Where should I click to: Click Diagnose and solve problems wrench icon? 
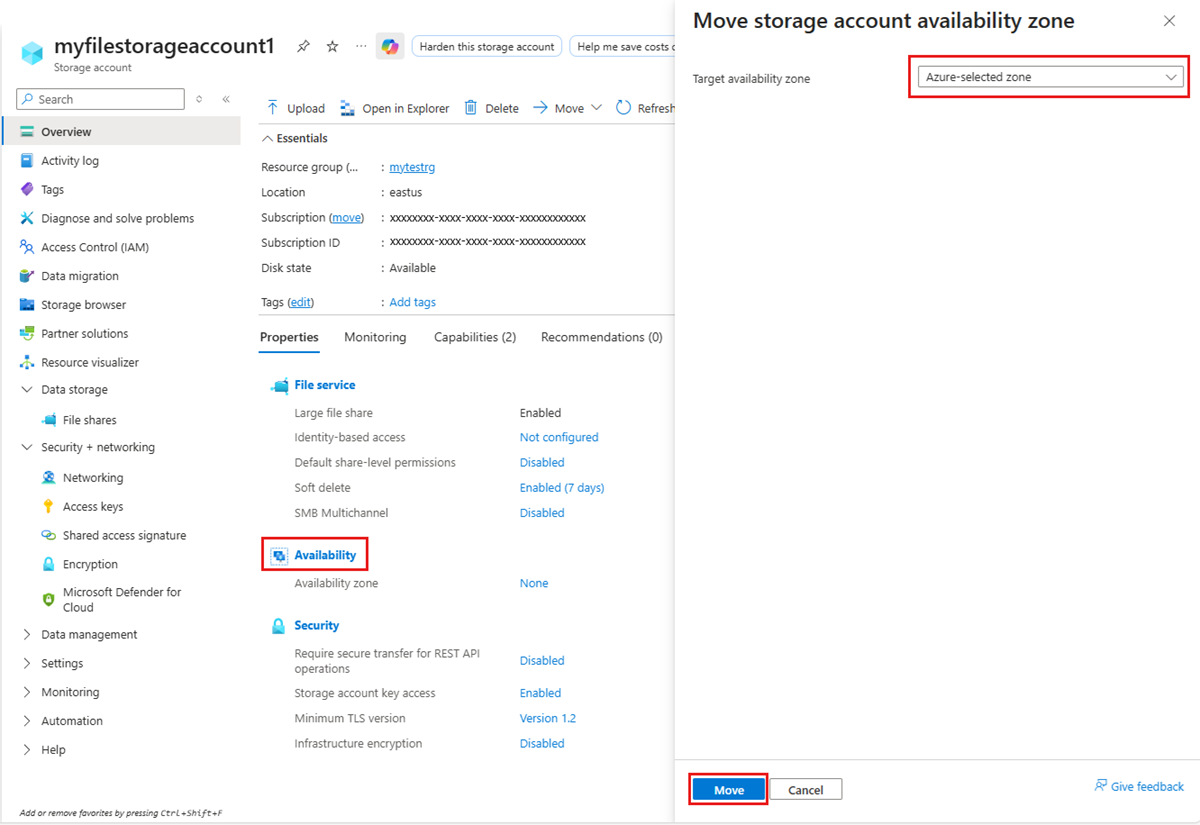[x=27, y=218]
